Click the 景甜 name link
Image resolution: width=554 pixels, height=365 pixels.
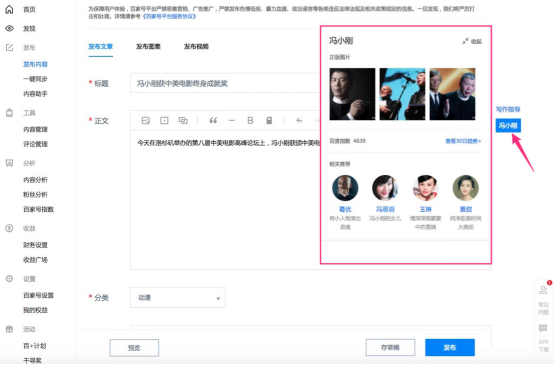click(466, 209)
